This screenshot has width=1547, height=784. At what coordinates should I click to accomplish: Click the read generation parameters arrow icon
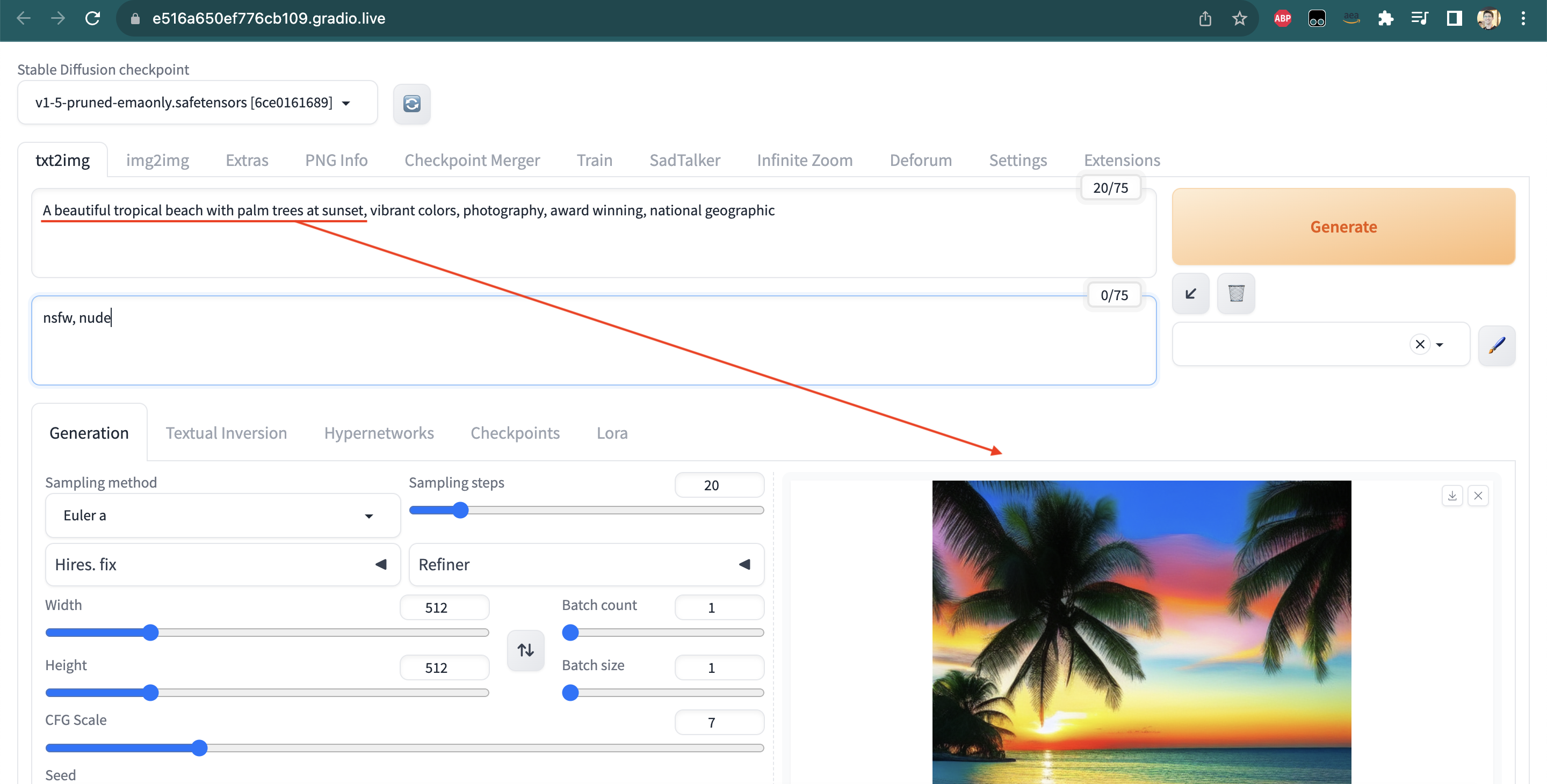click(1191, 294)
